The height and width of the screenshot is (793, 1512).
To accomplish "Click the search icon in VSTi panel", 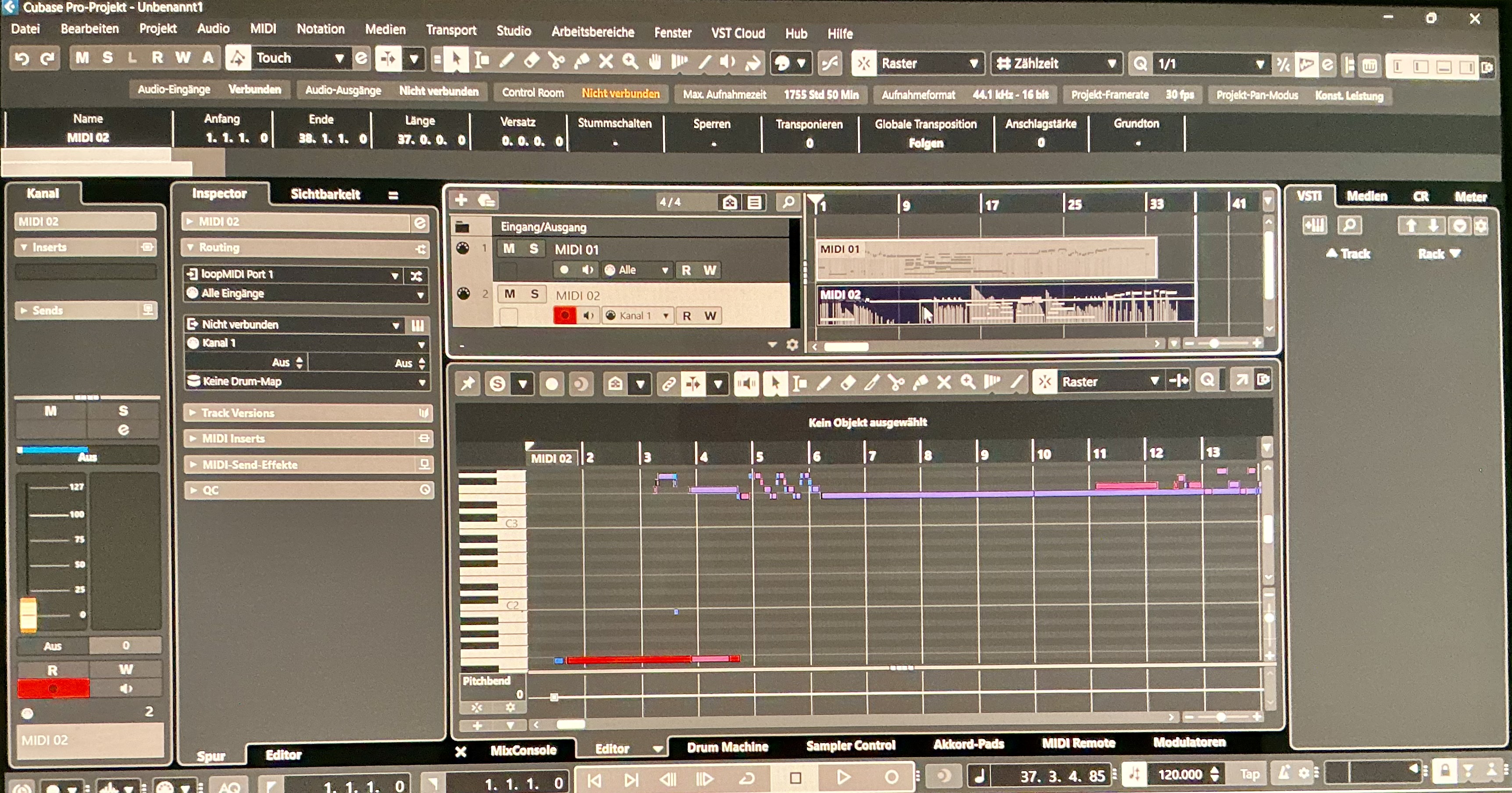I will (1349, 225).
